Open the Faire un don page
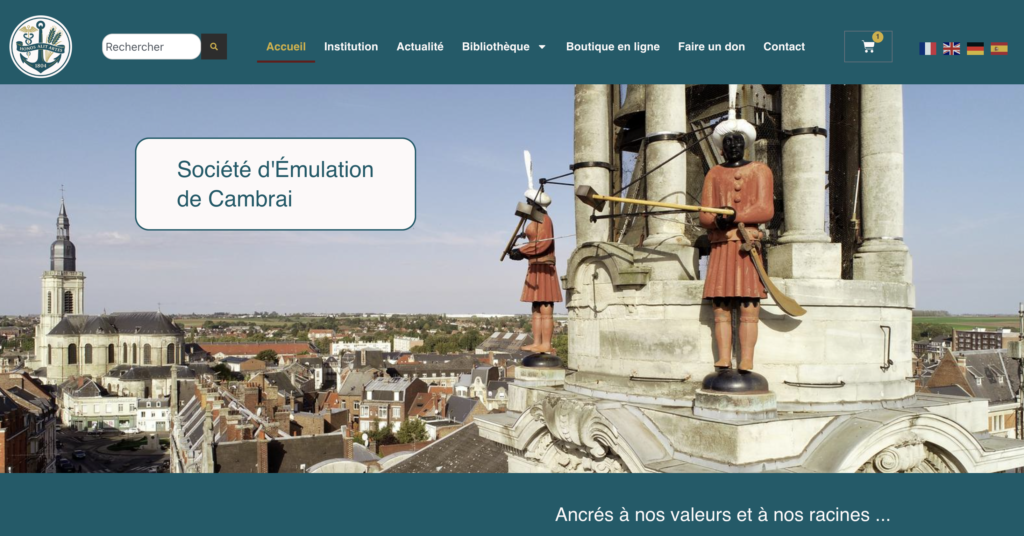 click(711, 46)
